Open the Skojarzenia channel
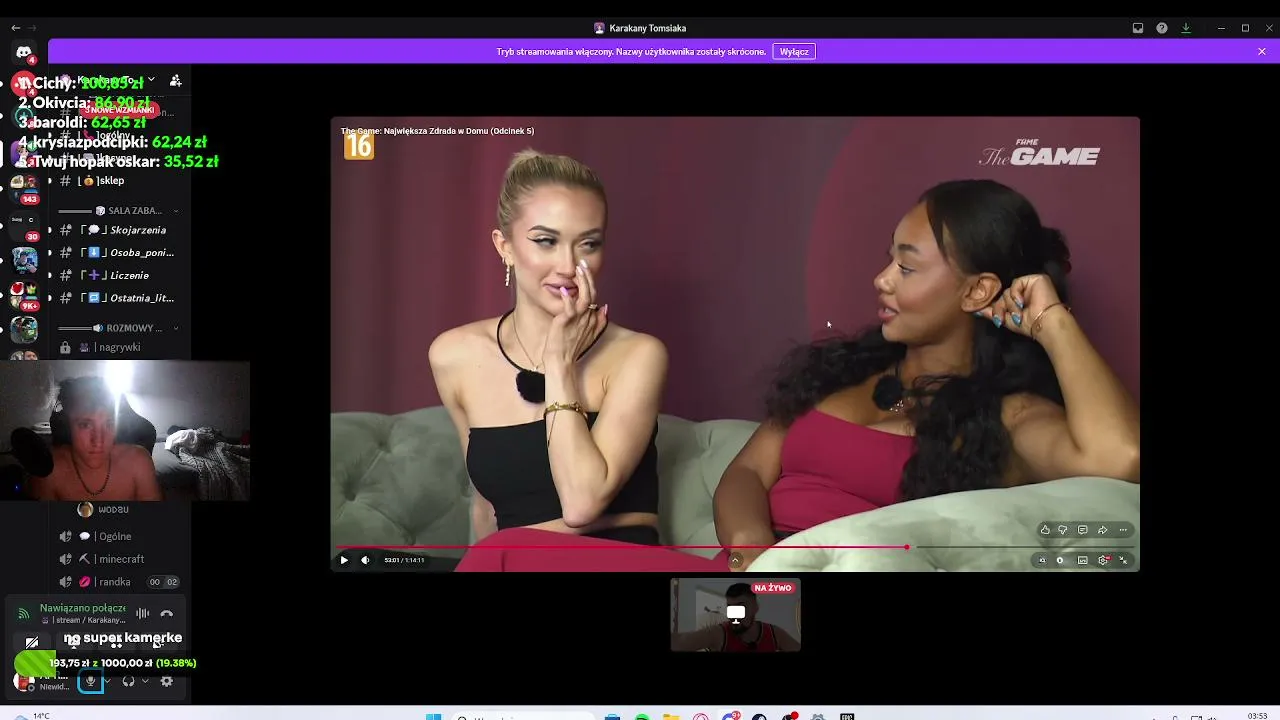This screenshot has width=1280, height=720. (x=118, y=230)
